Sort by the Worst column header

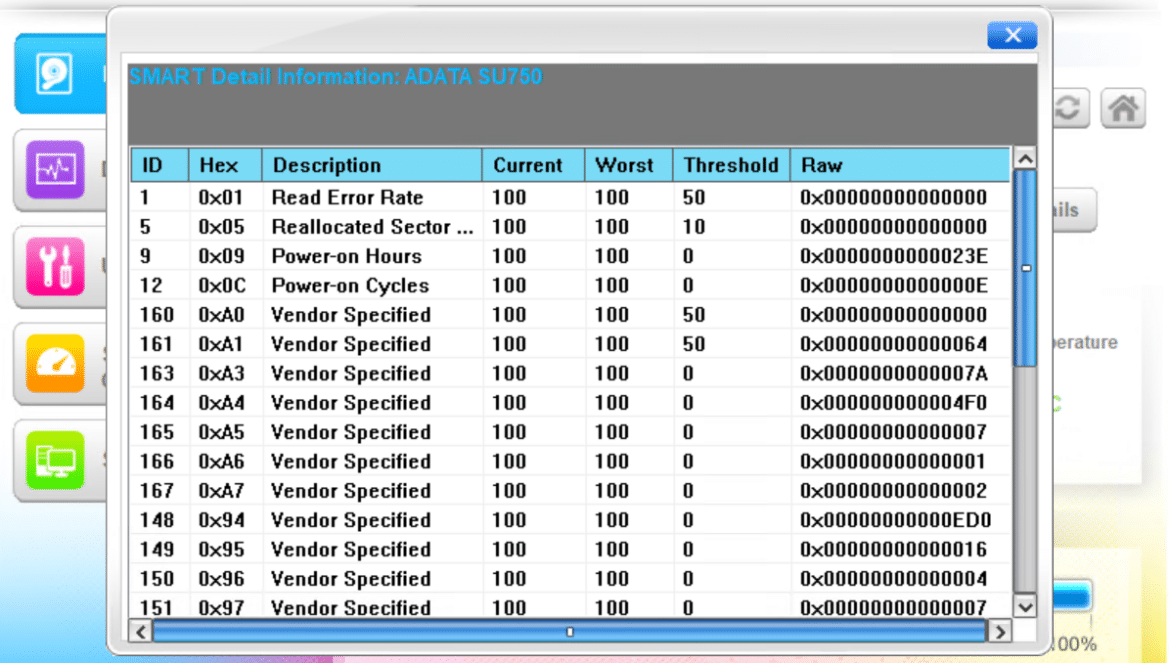pyautogui.click(x=629, y=165)
